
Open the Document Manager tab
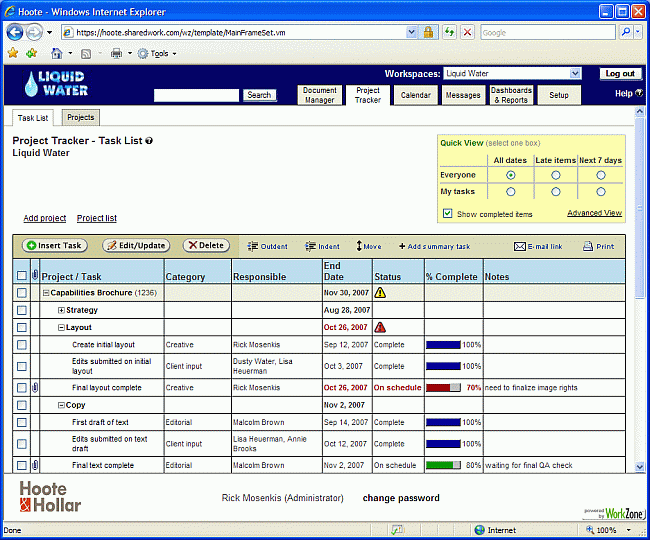point(320,95)
